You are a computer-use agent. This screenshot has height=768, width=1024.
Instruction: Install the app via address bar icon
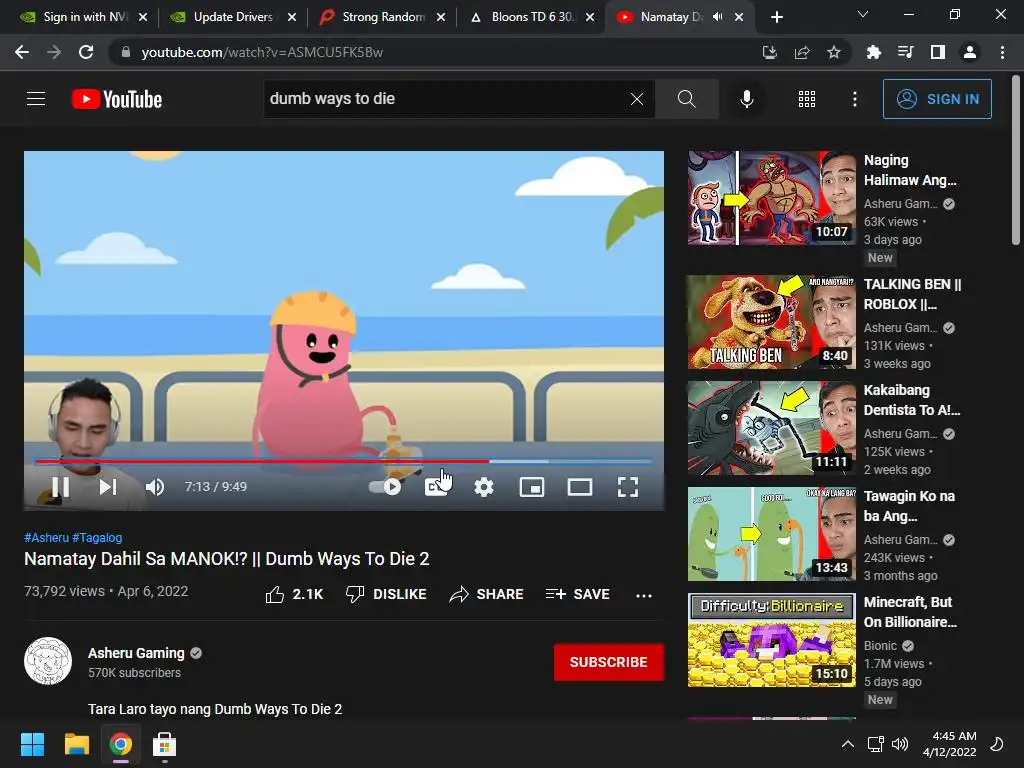pyautogui.click(x=769, y=52)
